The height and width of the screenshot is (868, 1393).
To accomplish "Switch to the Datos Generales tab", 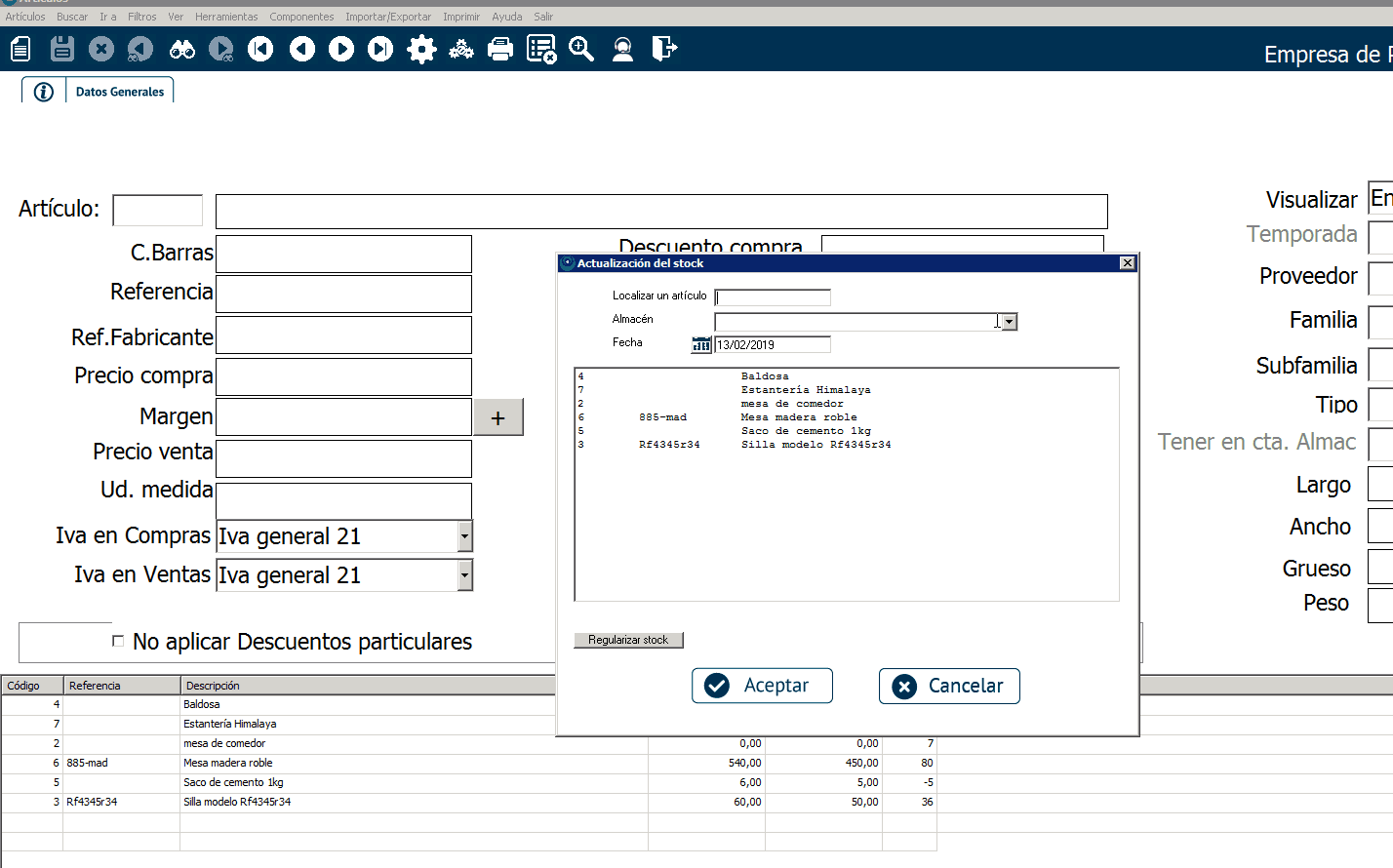I will [120, 92].
